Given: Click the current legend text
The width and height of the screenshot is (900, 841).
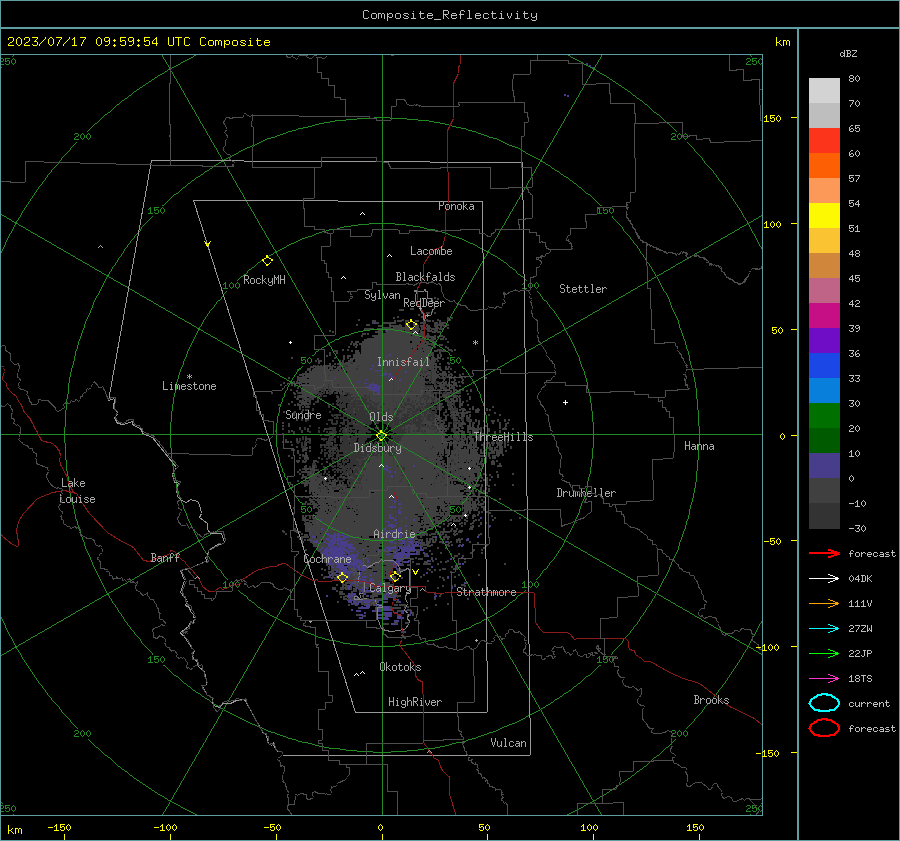Looking at the screenshot, I should tap(869, 704).
